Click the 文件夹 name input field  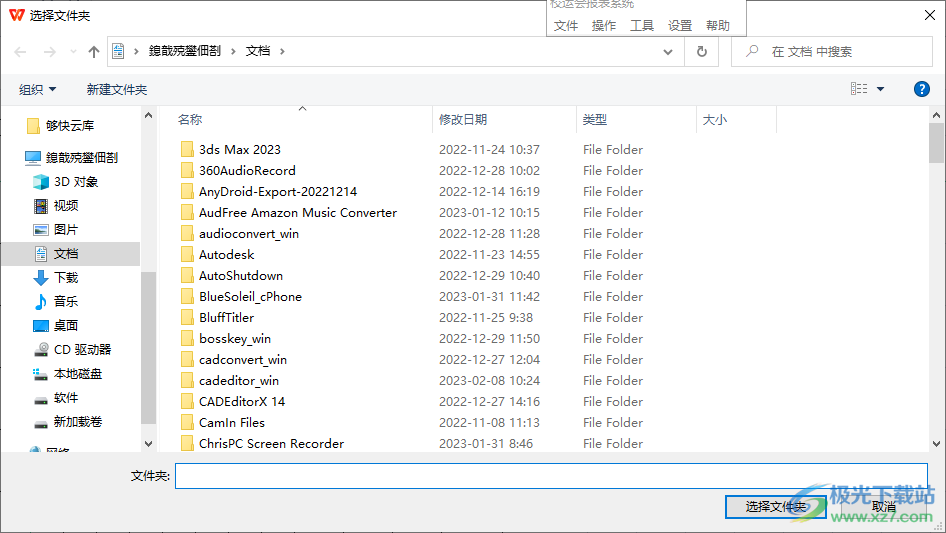[x=551, y=476]
